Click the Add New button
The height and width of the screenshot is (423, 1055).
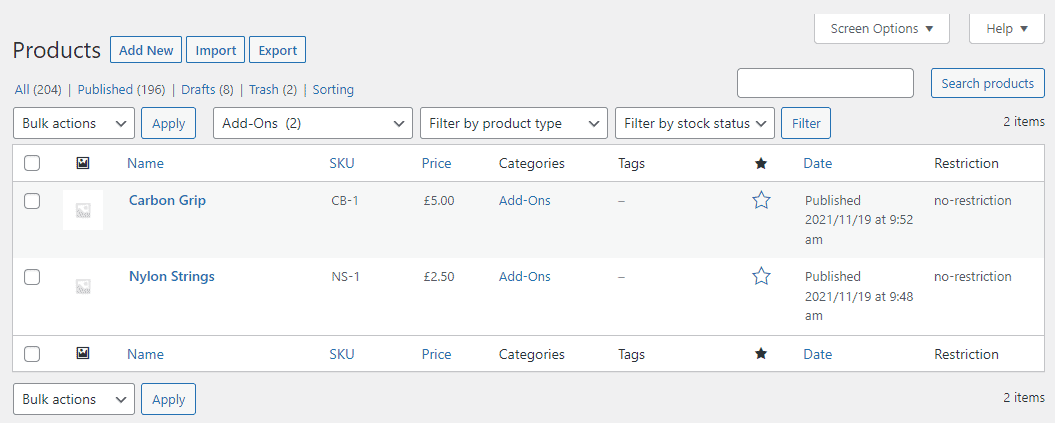(x=146, y=50)
